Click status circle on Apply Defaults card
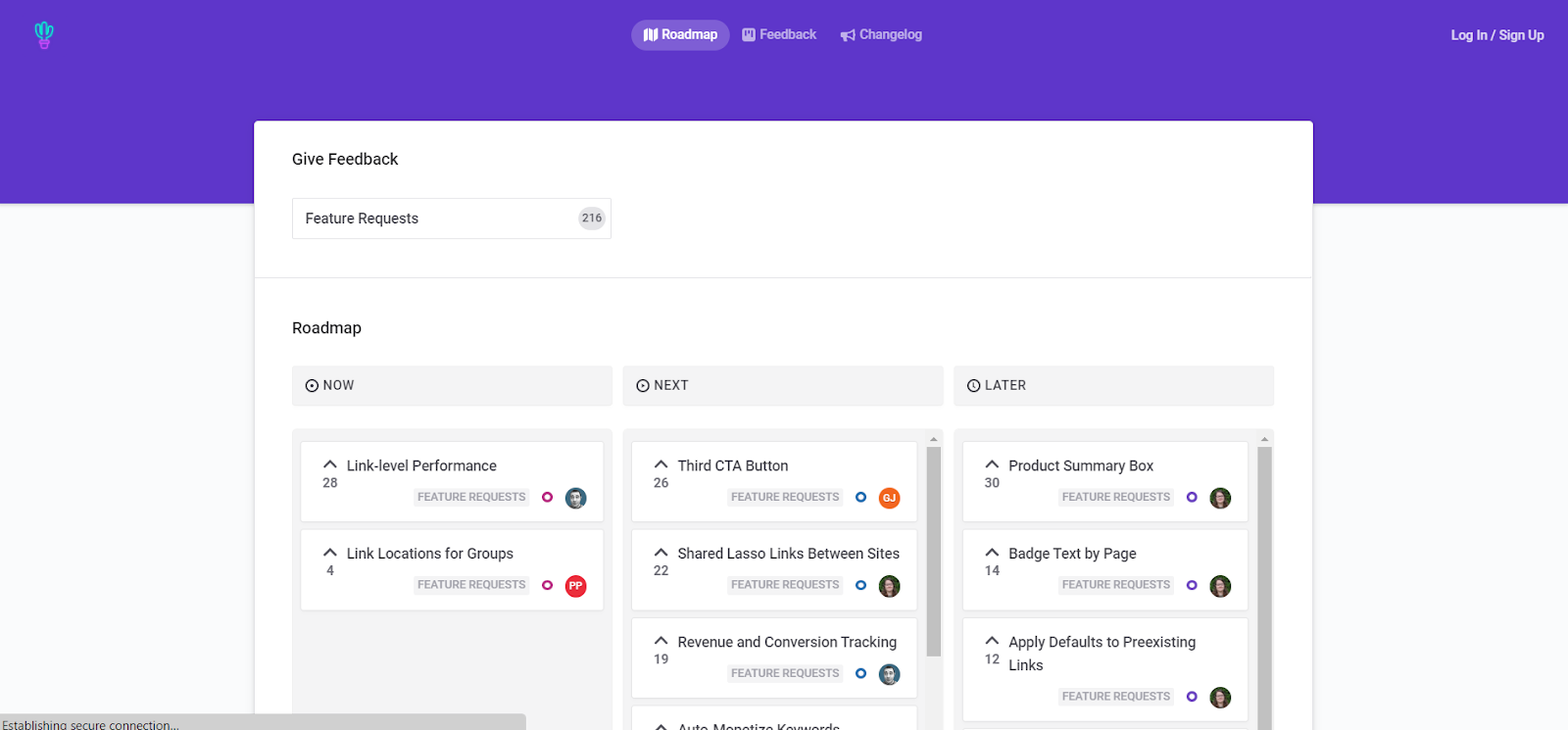Image resolution: width=1568 pixels, height=730 pixels. click(1192, 698)
